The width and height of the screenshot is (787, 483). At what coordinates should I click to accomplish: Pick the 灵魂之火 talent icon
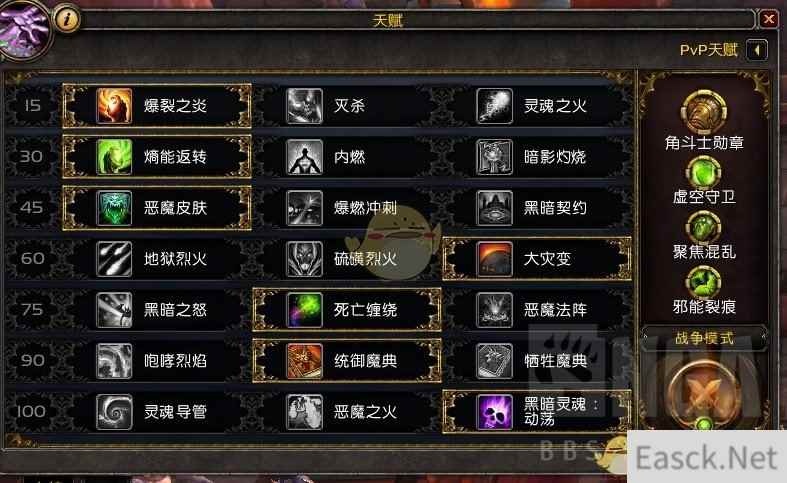[x=494, y=106]
